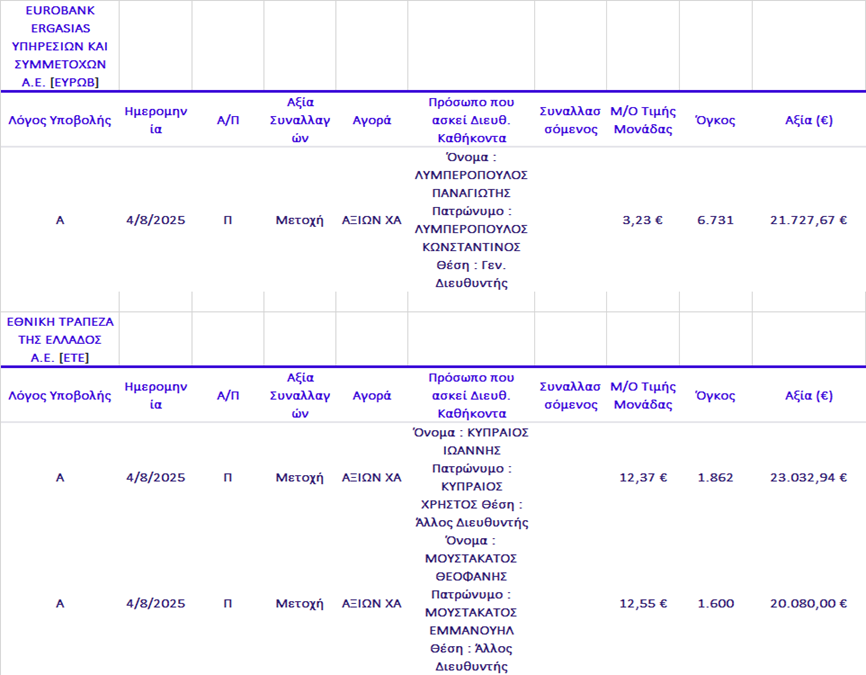
Task: Click the Ημερομηνία header under Eurobank
Action: (156, 120)
